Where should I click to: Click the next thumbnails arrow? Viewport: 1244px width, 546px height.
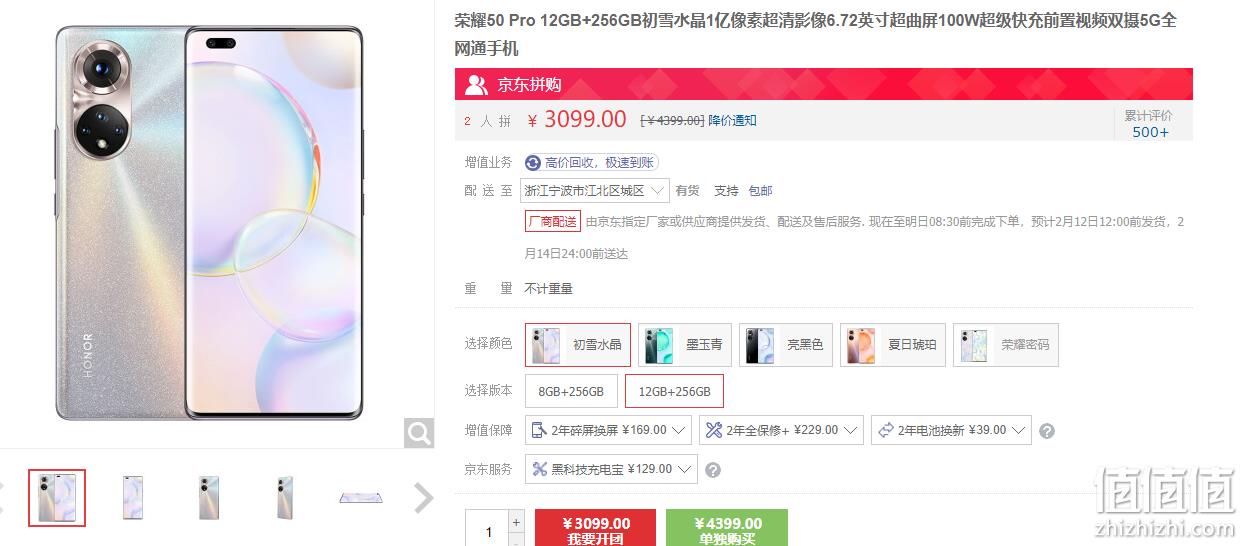[x=424, y=498]
